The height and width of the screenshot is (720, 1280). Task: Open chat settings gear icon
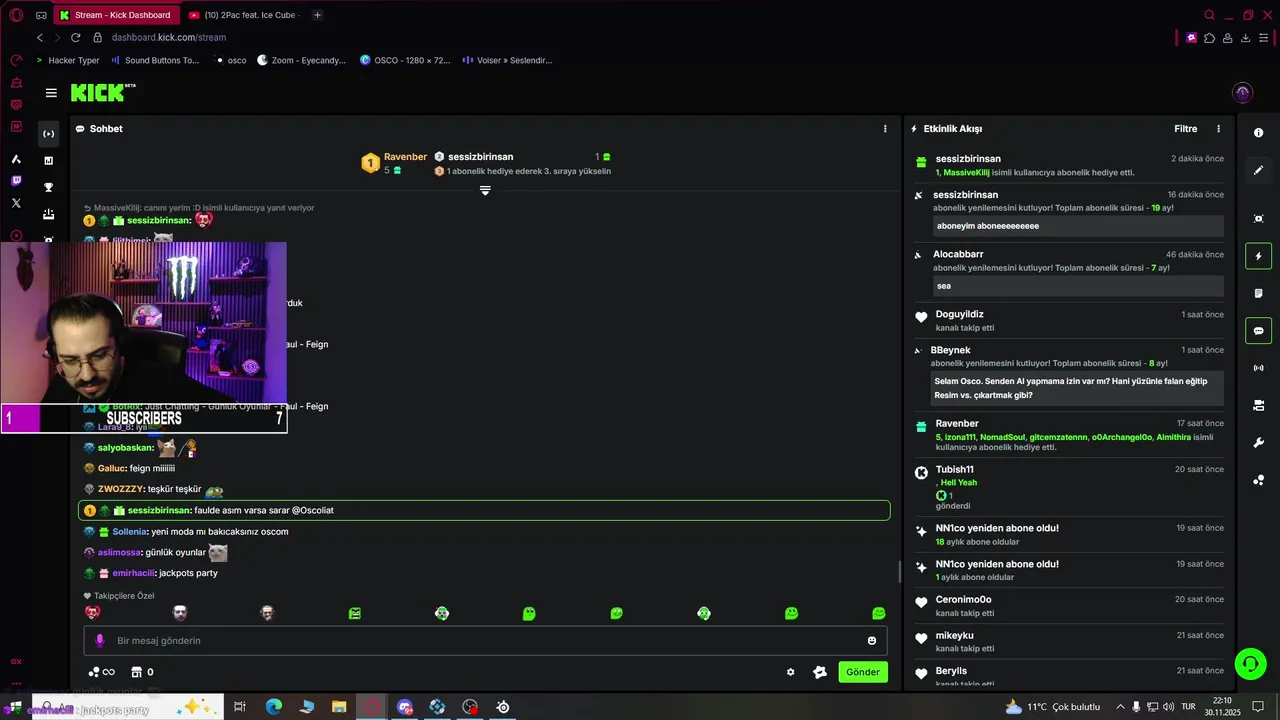pyautogui.click(x=790, y=672)
